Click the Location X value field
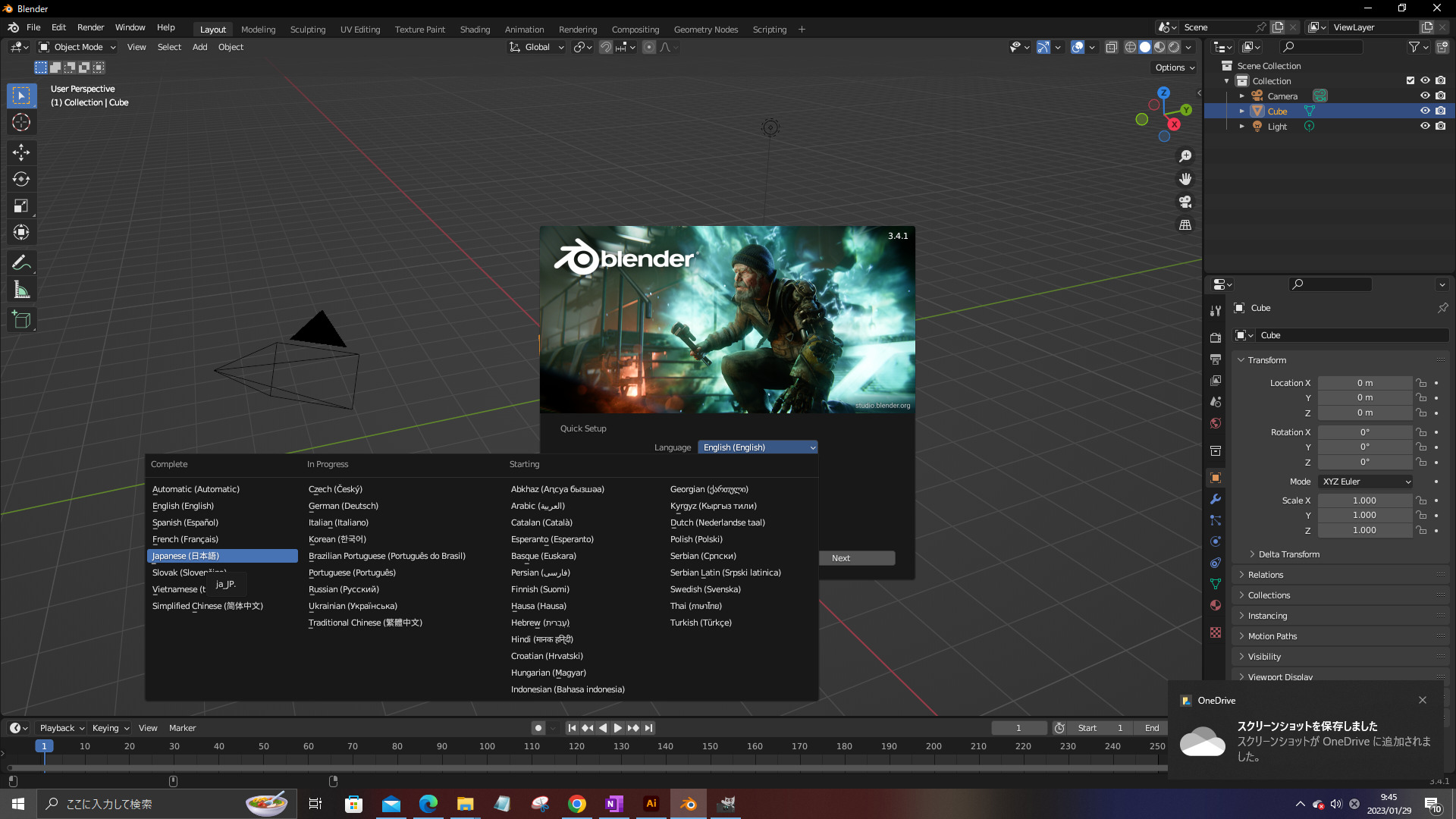 [1365, 383]
